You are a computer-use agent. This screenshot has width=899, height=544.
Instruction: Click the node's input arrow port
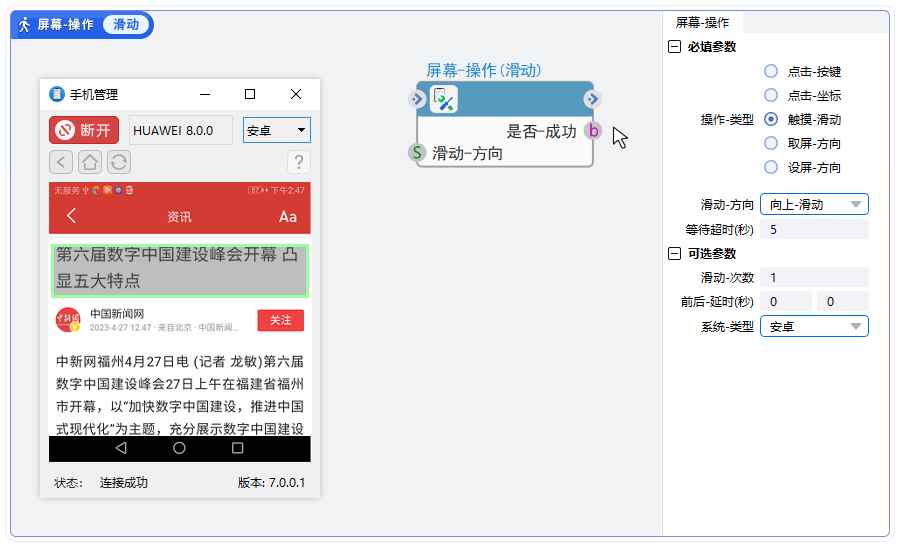pyautogui.click(x=417, y=99)
